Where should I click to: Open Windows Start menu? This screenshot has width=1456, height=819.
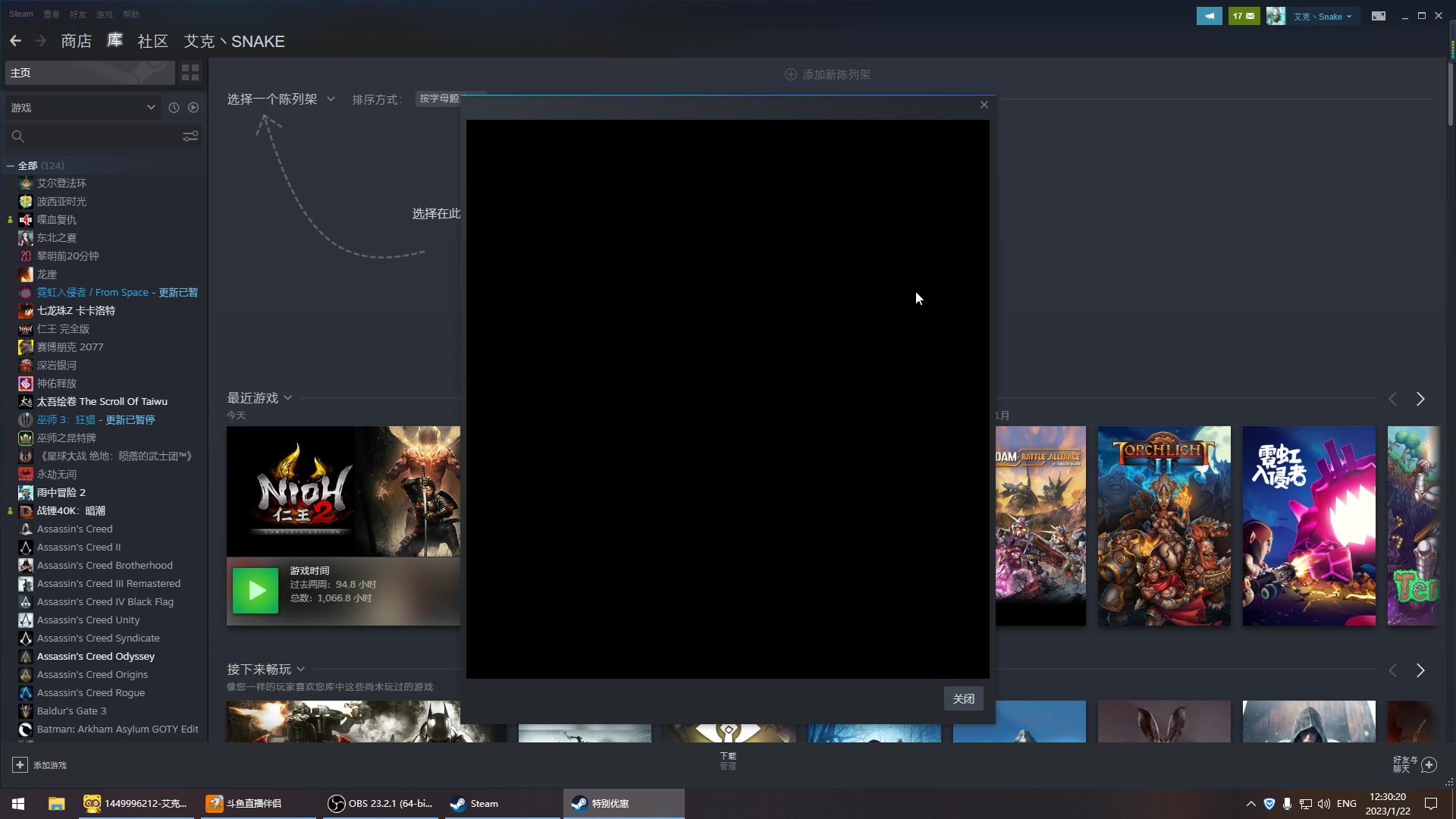[18, 804]
